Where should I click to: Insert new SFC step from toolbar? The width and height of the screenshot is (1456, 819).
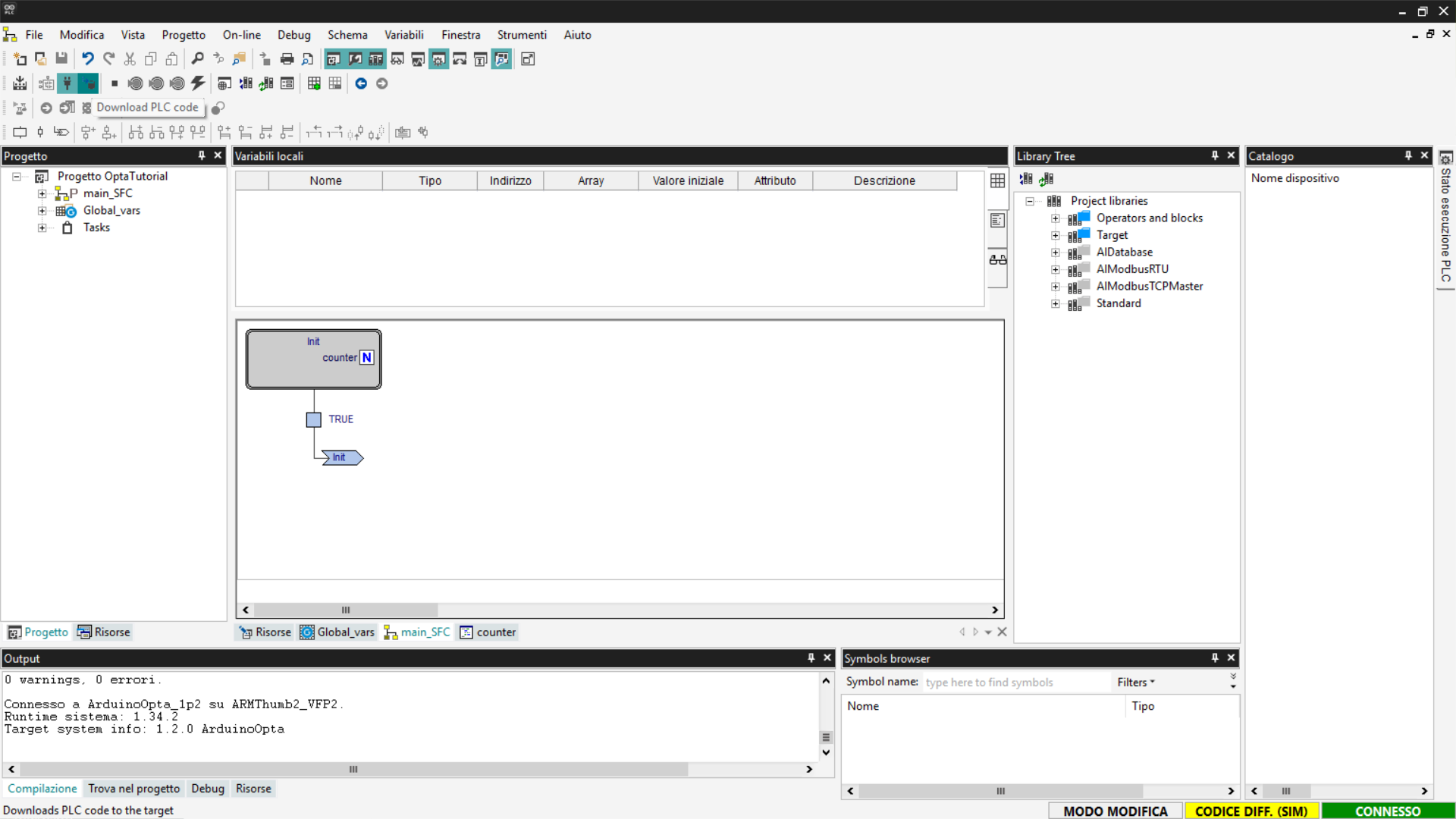[x=20, y=132]
